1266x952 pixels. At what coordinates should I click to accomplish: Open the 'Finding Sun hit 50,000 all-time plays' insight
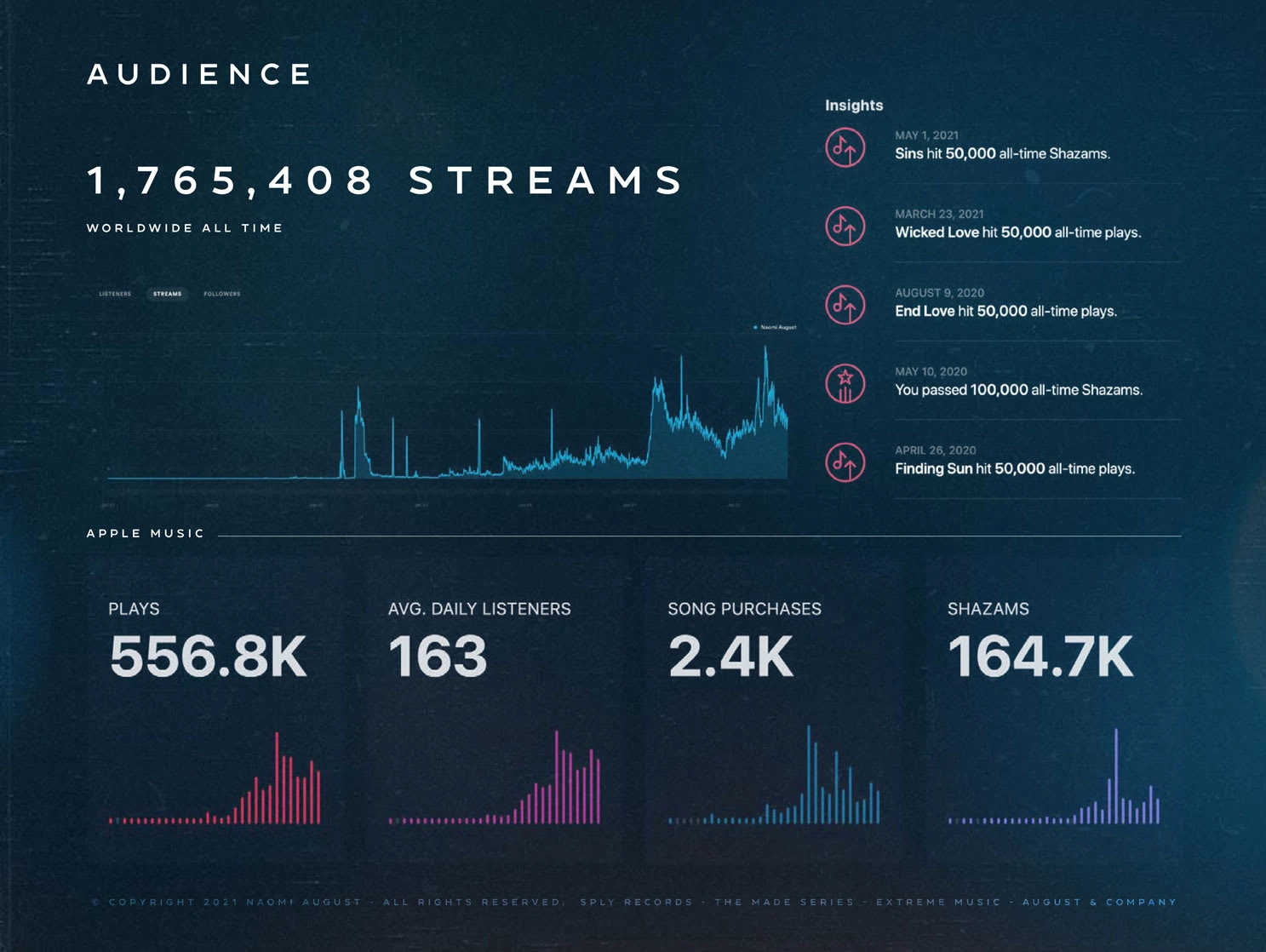click(1015, 469)
